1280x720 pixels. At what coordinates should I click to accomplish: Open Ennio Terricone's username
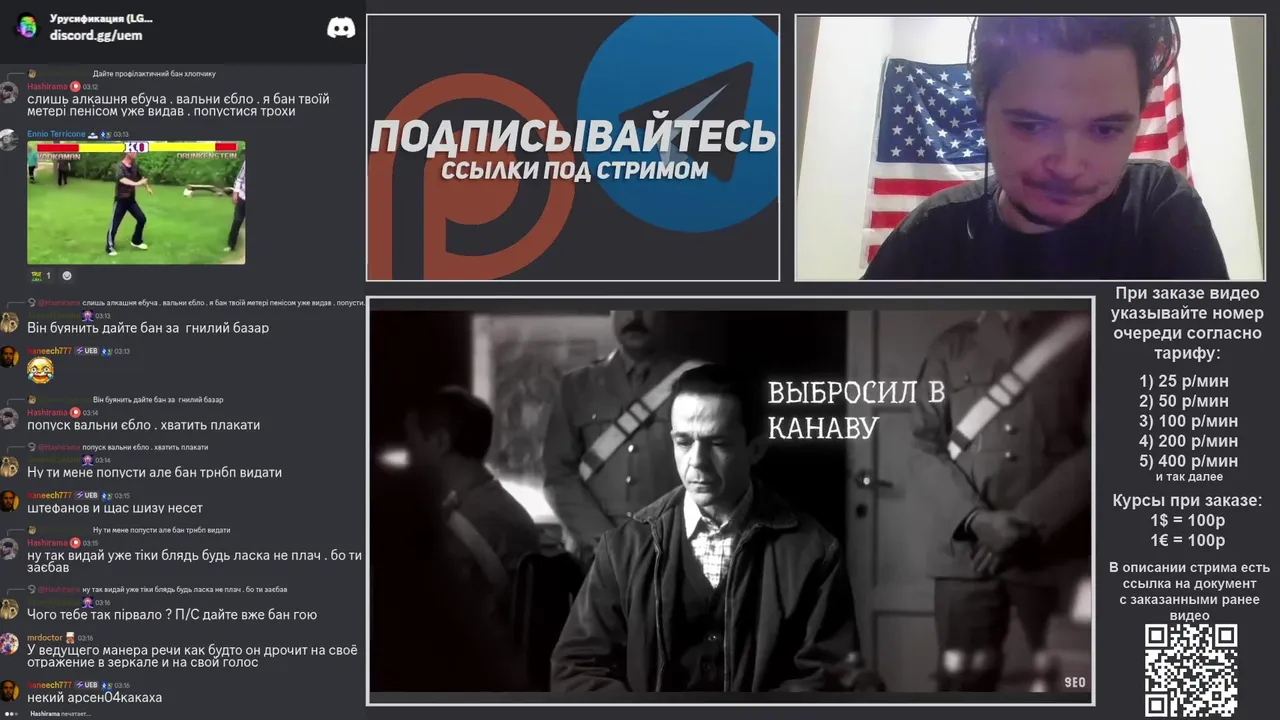(56, 134)
